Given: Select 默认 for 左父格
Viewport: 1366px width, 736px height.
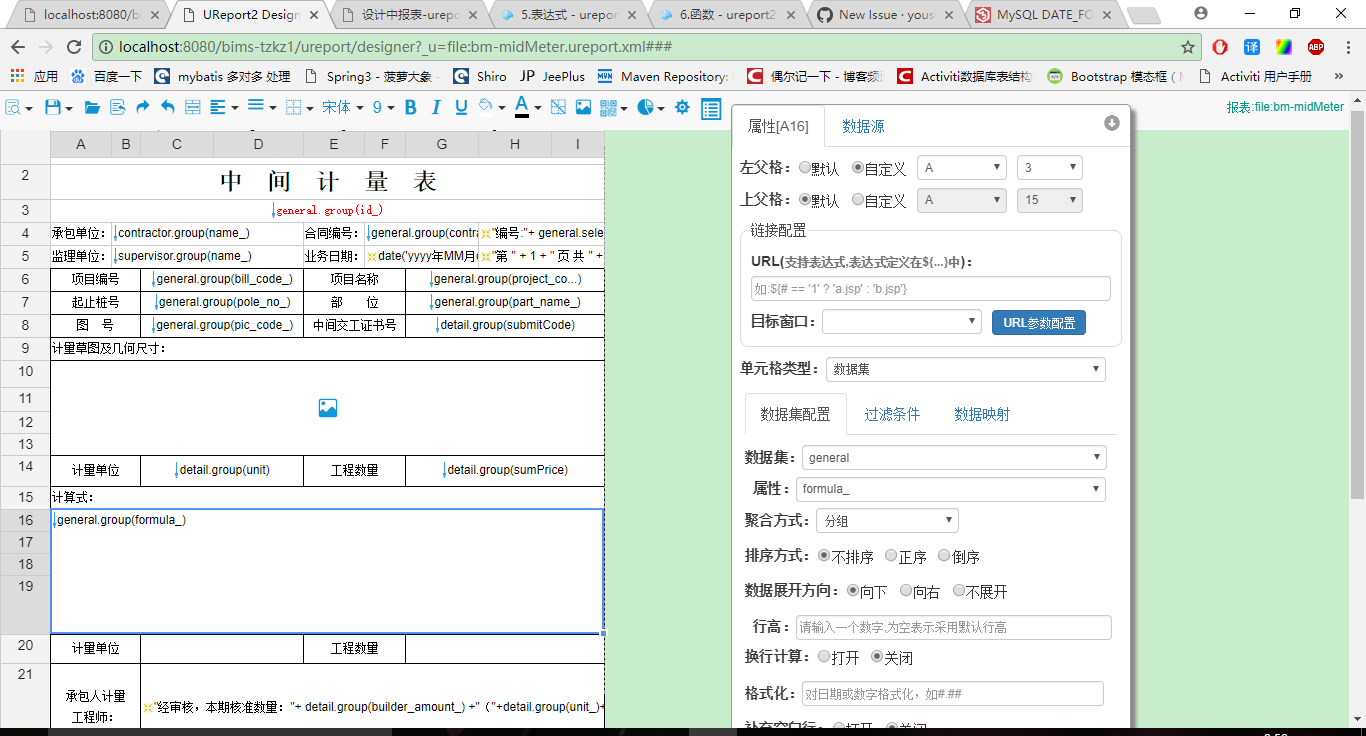Looking at the screenshot, I should tap(805, 168).
